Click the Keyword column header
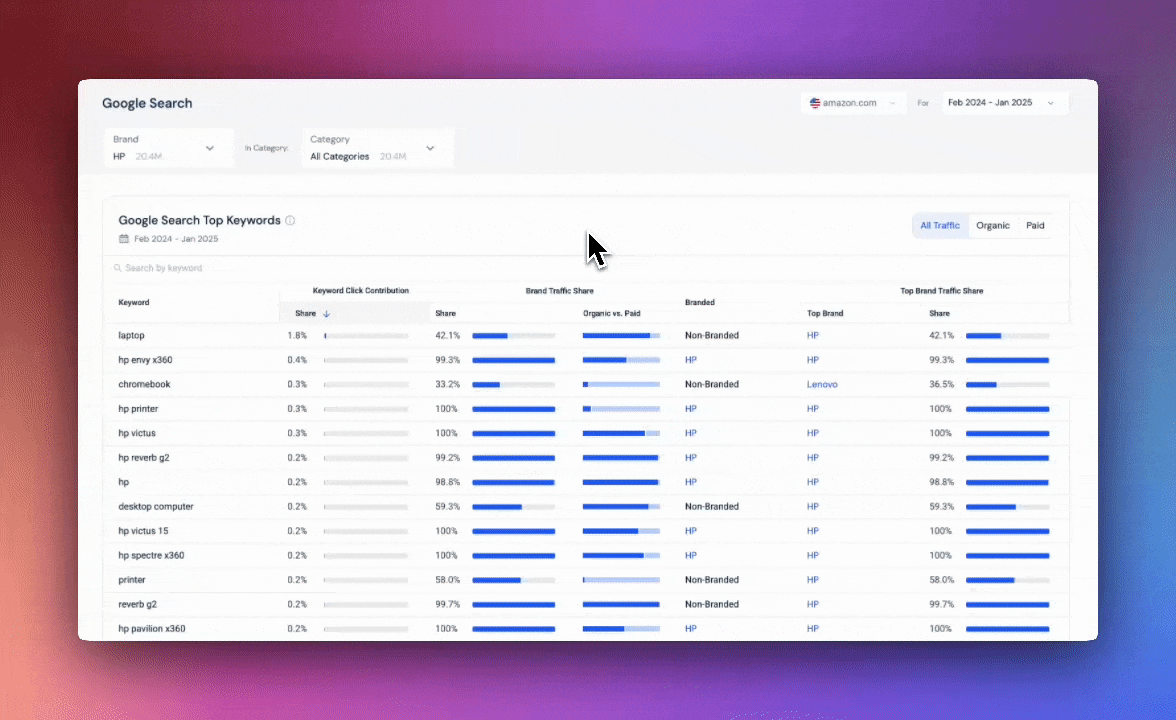 click(x=132, y=302)
